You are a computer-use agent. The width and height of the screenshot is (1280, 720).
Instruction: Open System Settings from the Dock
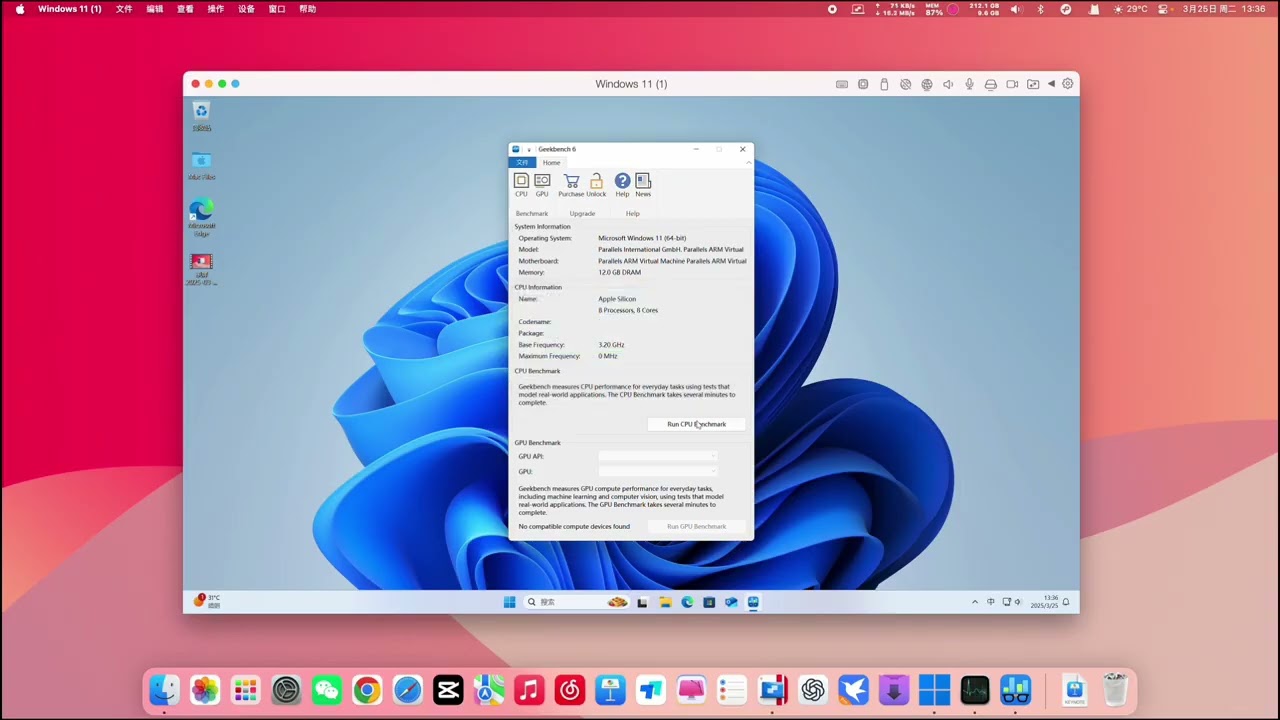pos(286,690)
